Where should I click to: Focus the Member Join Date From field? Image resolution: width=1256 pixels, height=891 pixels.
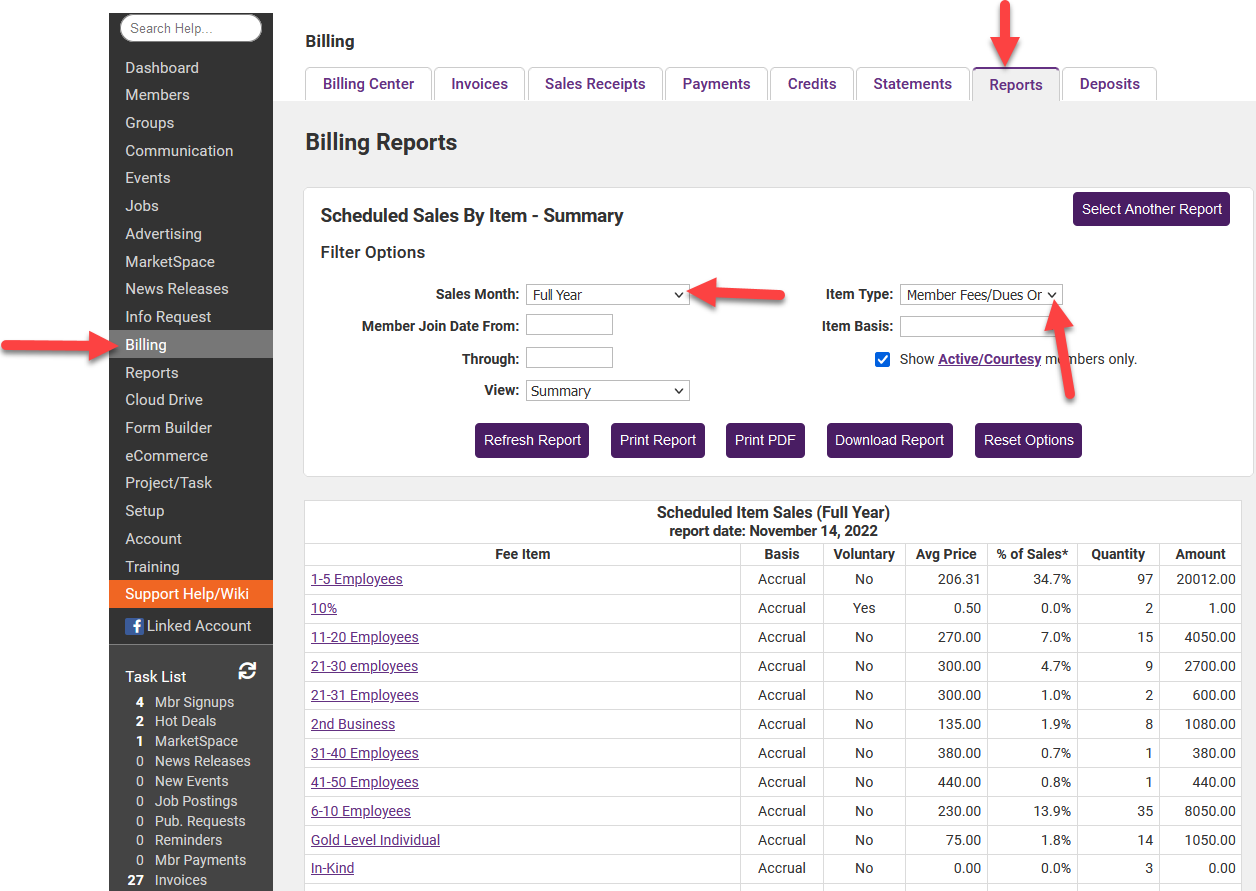tap(569, 325)
